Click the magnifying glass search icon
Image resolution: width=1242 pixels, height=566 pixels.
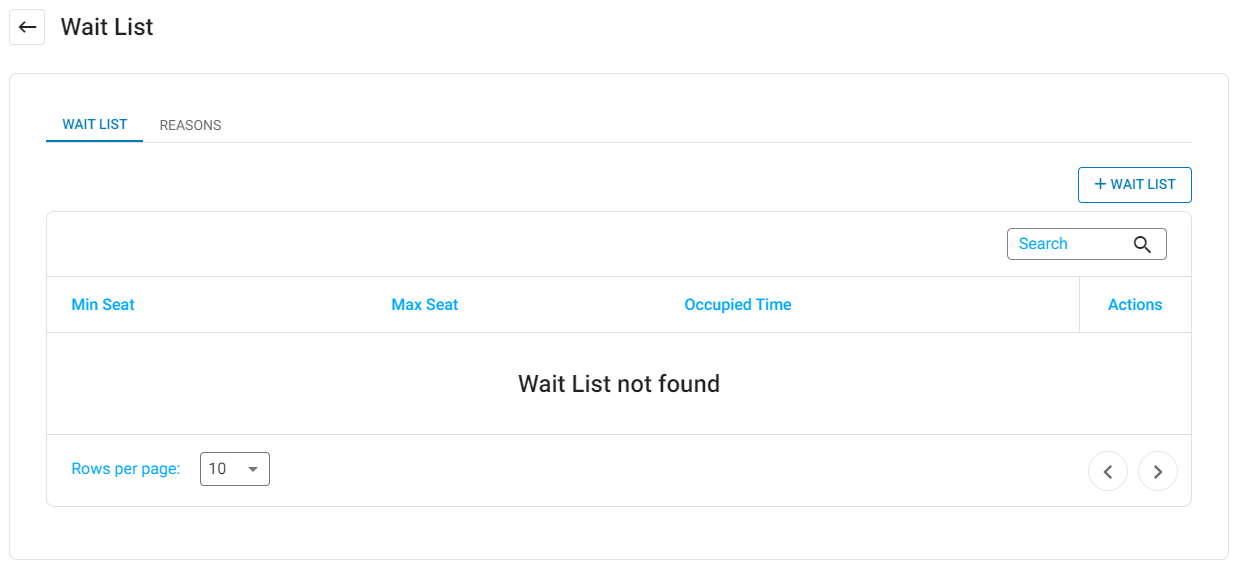click(1142, 244)
